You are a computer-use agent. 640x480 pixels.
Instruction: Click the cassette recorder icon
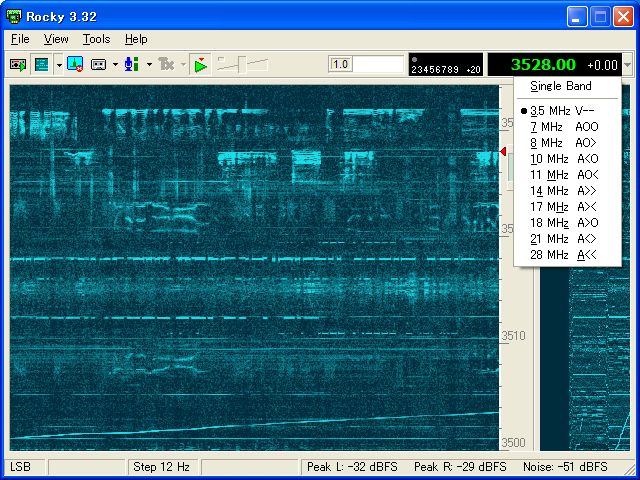[99, 64]
